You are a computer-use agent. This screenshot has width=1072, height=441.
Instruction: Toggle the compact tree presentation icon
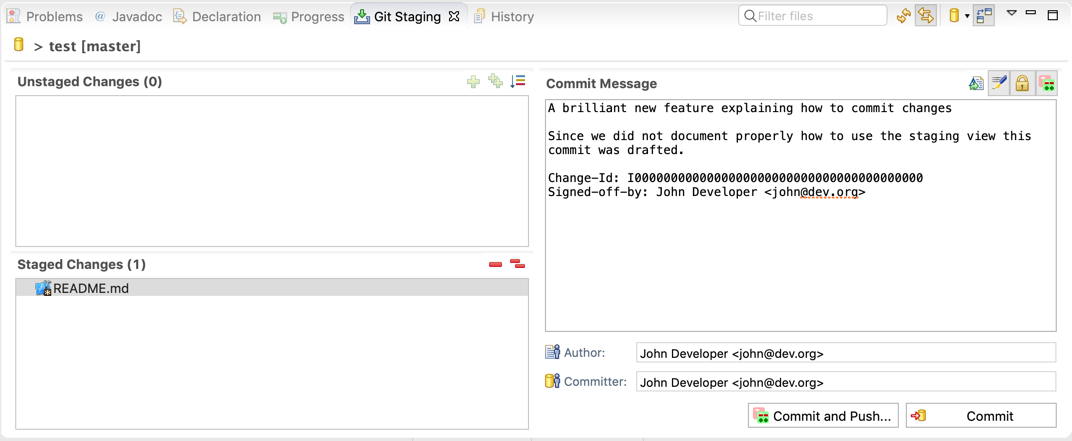pyautogui.click(x=984, y=16)
